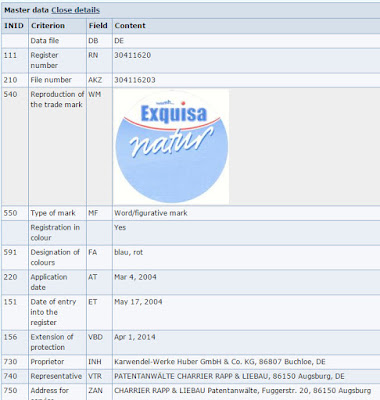Click the 'Extension of protection' criterion
The image size is (380, 400).
(x=52, y=342)
